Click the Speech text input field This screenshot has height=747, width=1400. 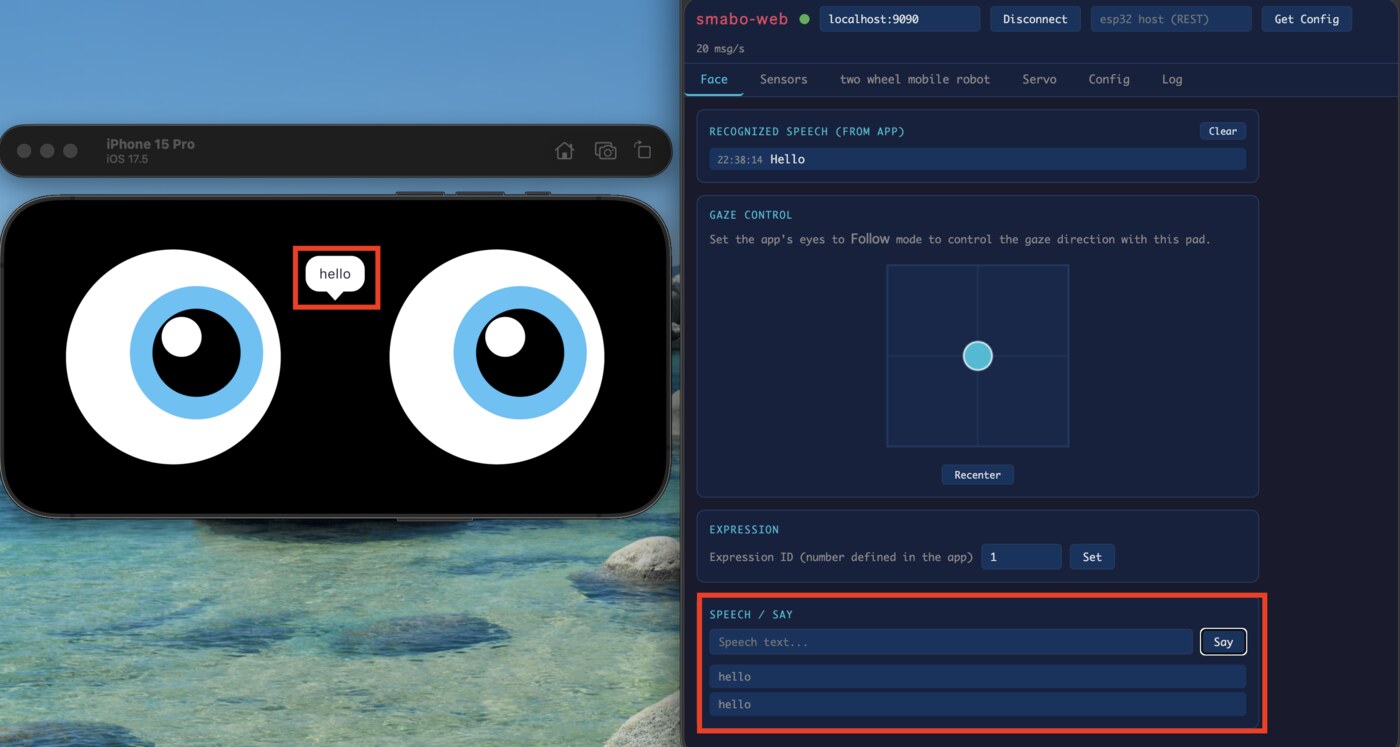point(951,642)
